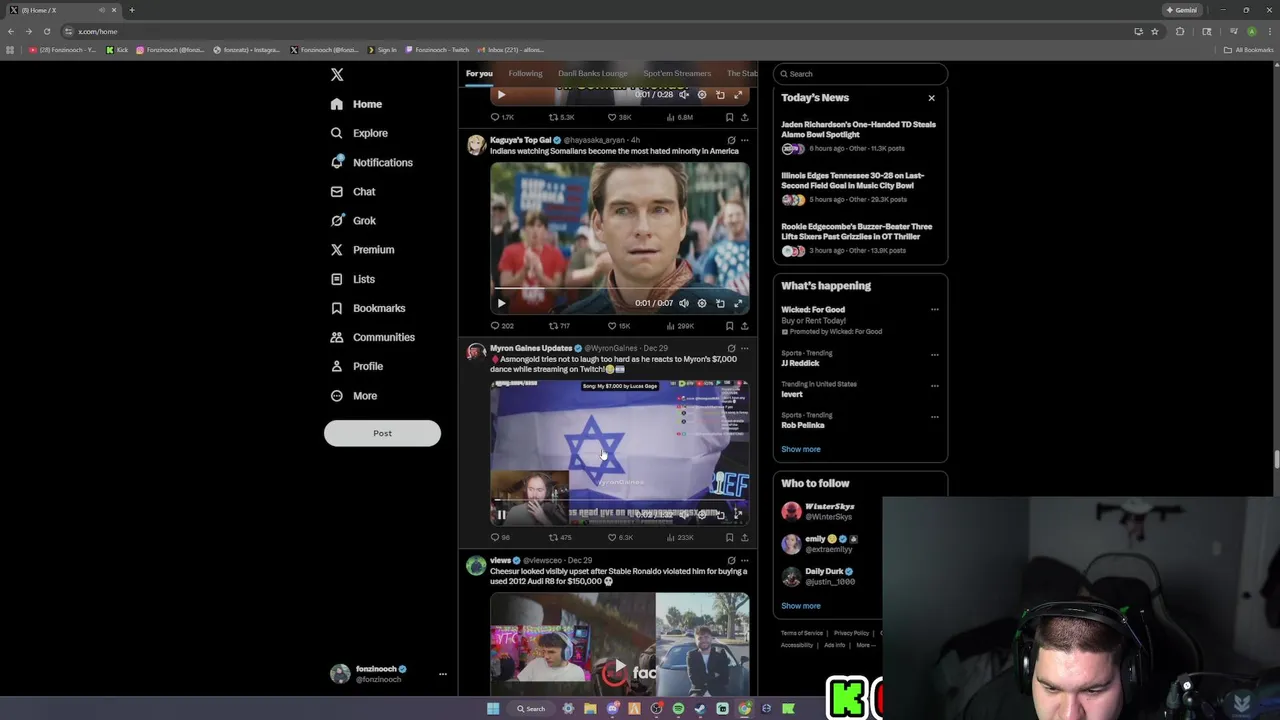The height and width of the screenshot is (720, 1280).
Task: Reload the browser page
Action: click(x=46, y=31)
